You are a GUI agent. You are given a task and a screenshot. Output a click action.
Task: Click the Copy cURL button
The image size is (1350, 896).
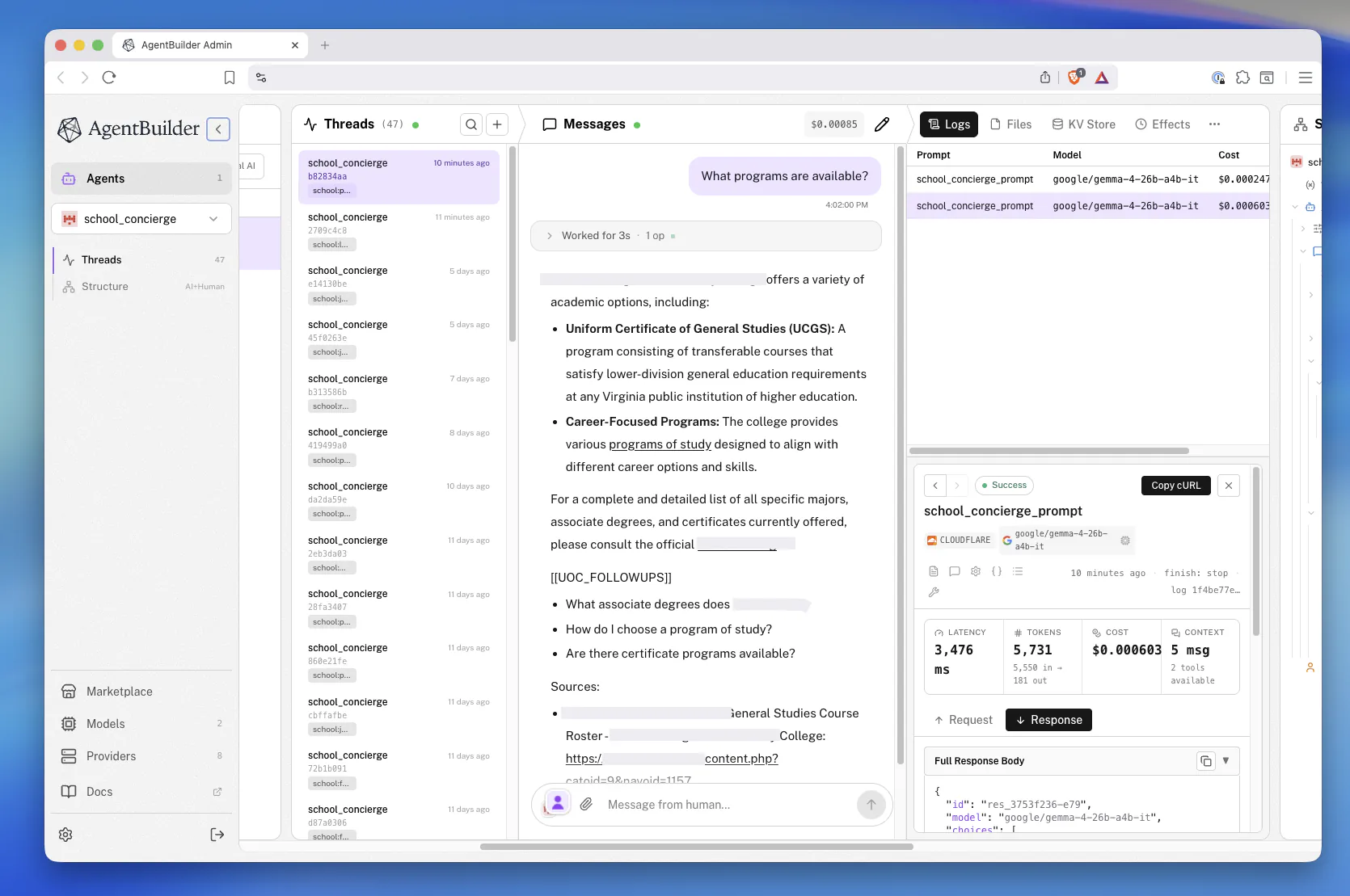point(1176,486)
